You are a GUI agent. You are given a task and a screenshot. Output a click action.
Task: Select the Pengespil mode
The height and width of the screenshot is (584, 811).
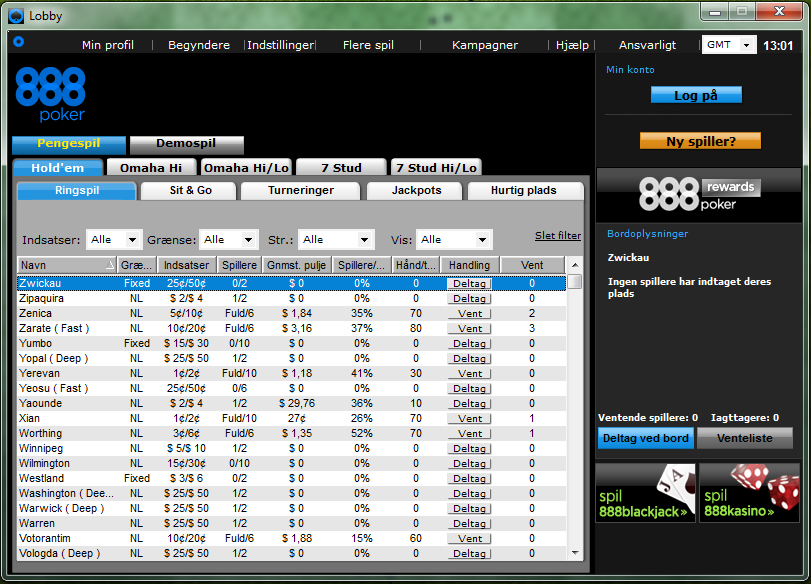coord(69,145)
